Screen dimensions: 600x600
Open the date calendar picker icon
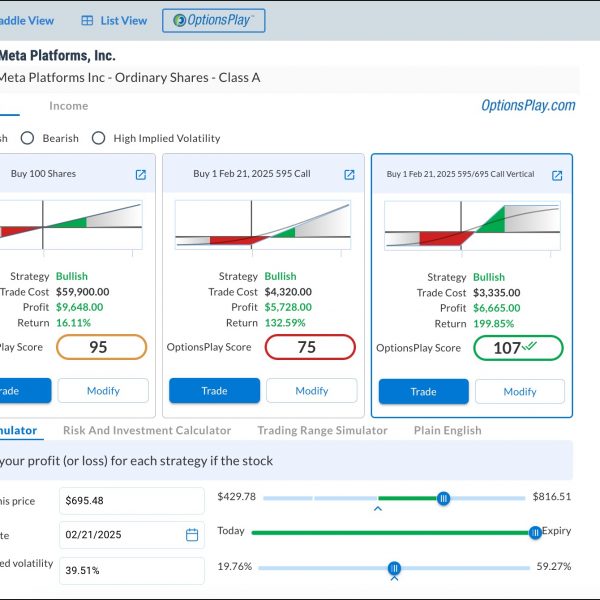coord(192,535)
